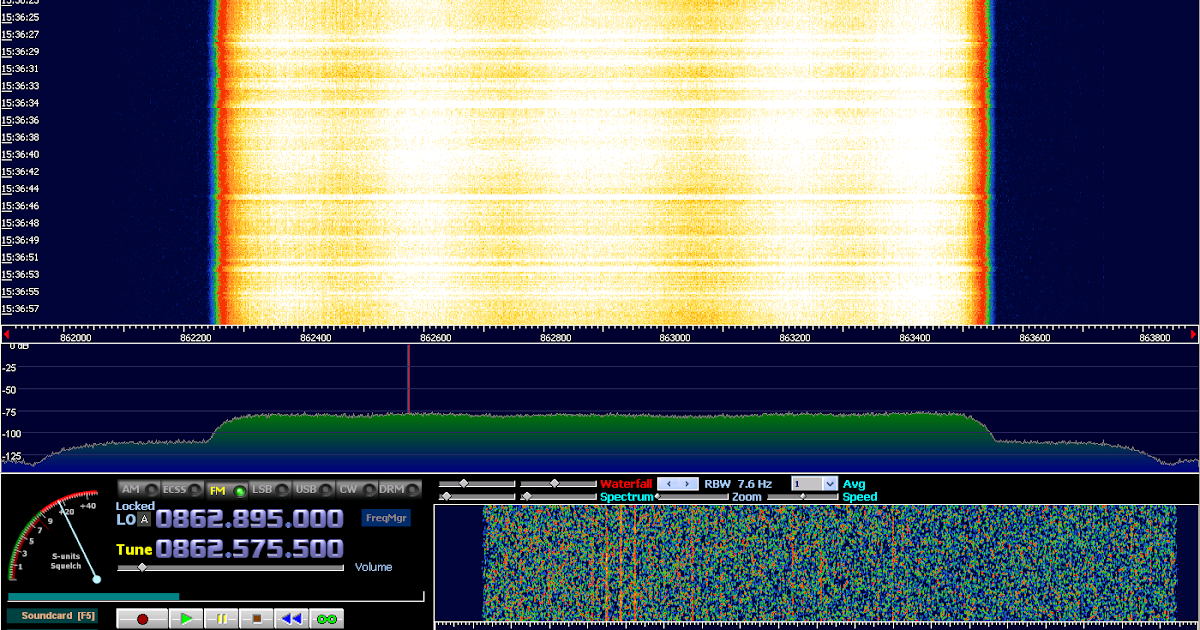Click the left zoom arrow near RBW
The image size is (1200, 630).
668,483
